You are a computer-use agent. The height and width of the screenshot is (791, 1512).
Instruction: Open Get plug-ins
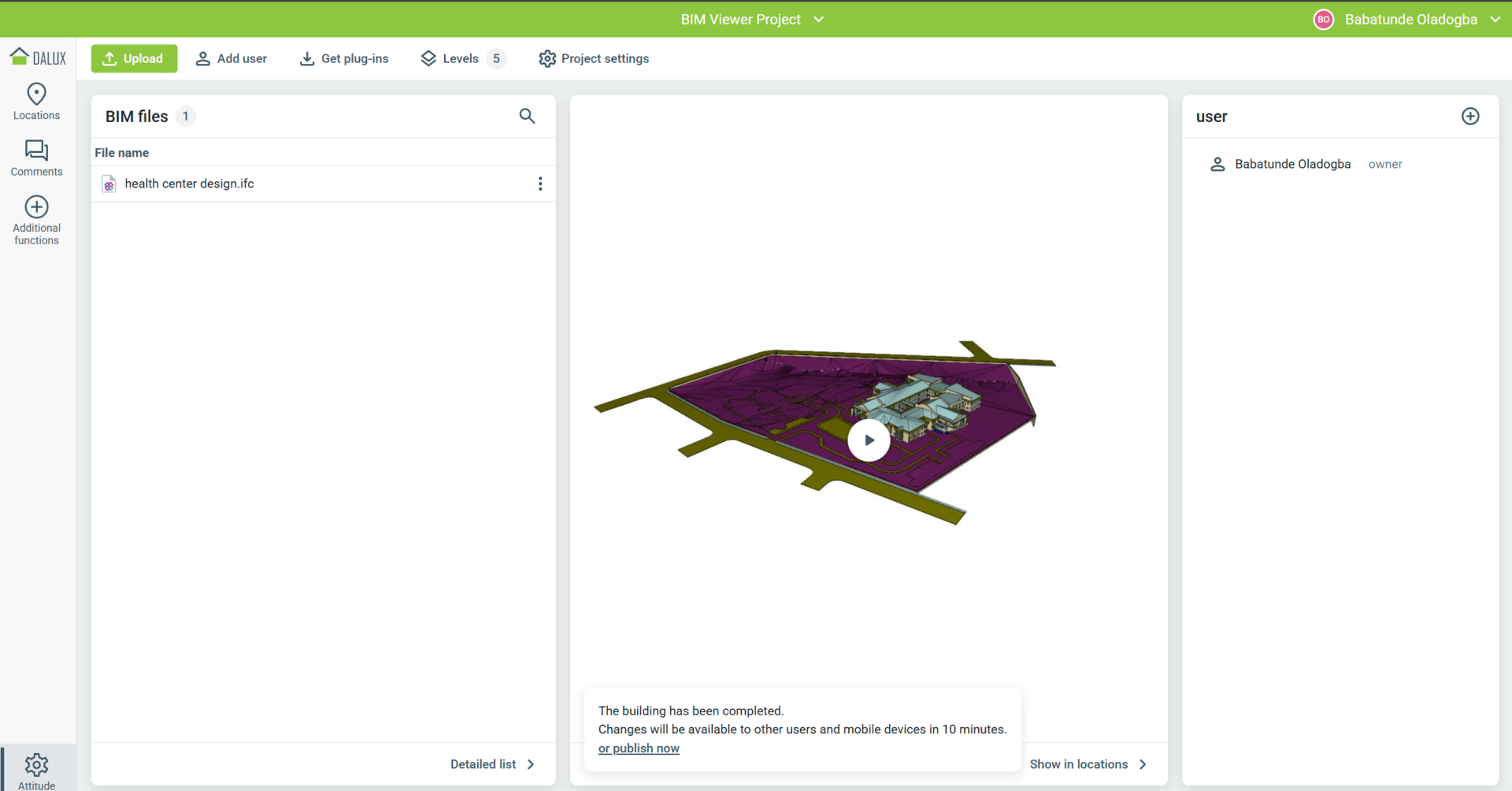344,58
